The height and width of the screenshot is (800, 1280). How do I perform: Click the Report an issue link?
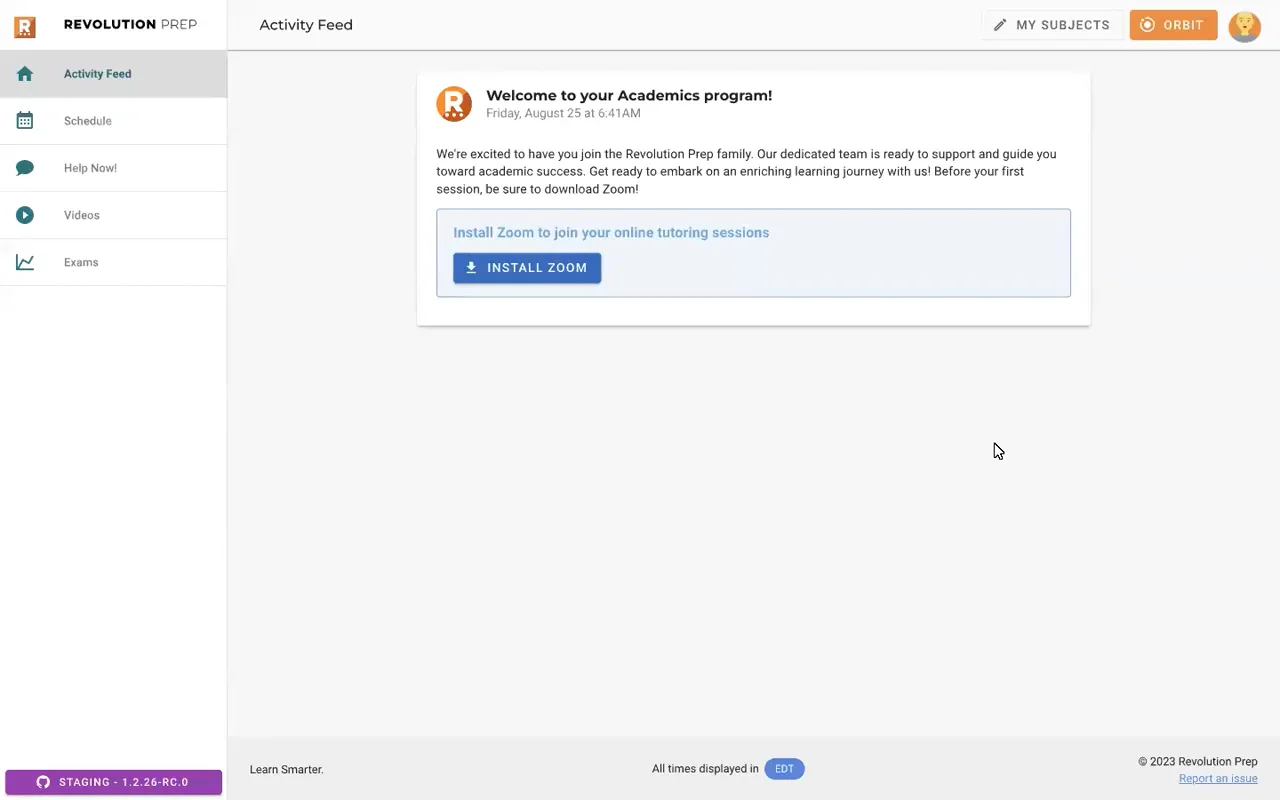[1218, 779]
